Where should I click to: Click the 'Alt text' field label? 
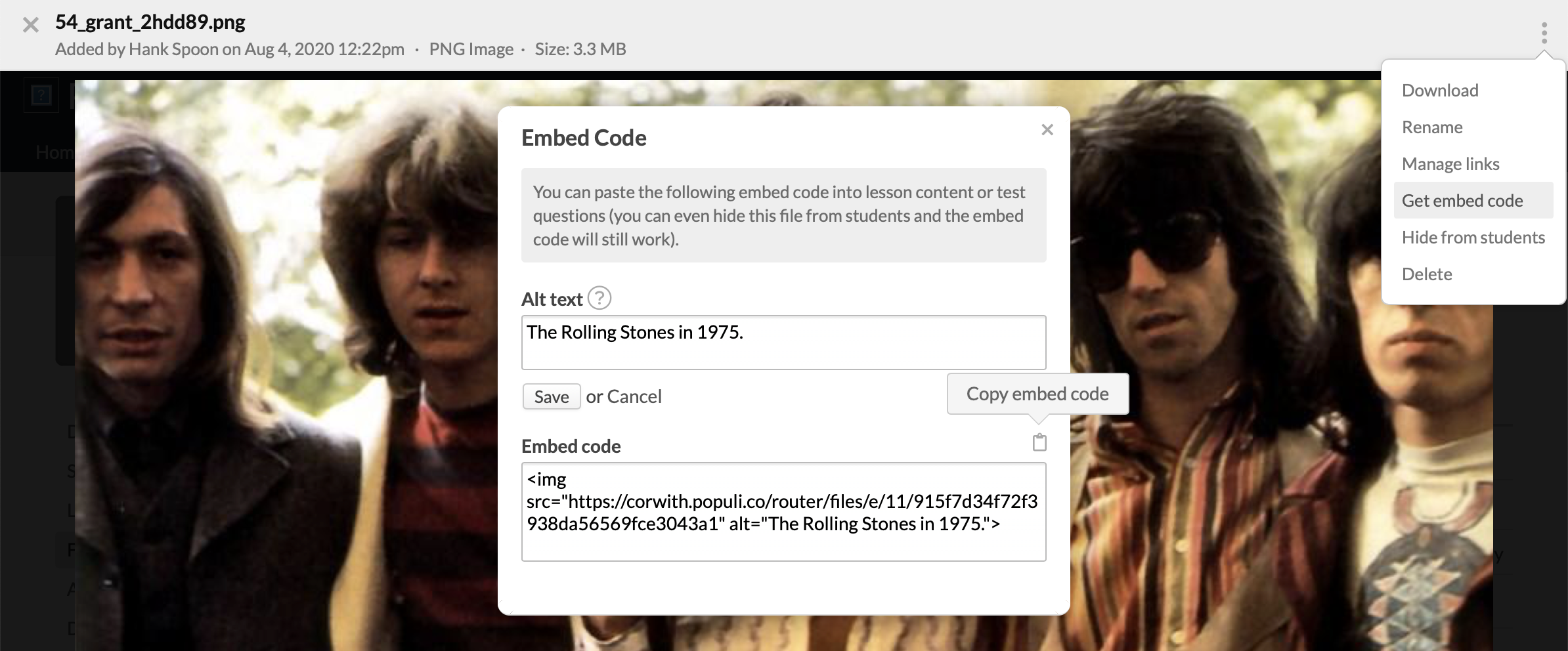click(552, 299)
